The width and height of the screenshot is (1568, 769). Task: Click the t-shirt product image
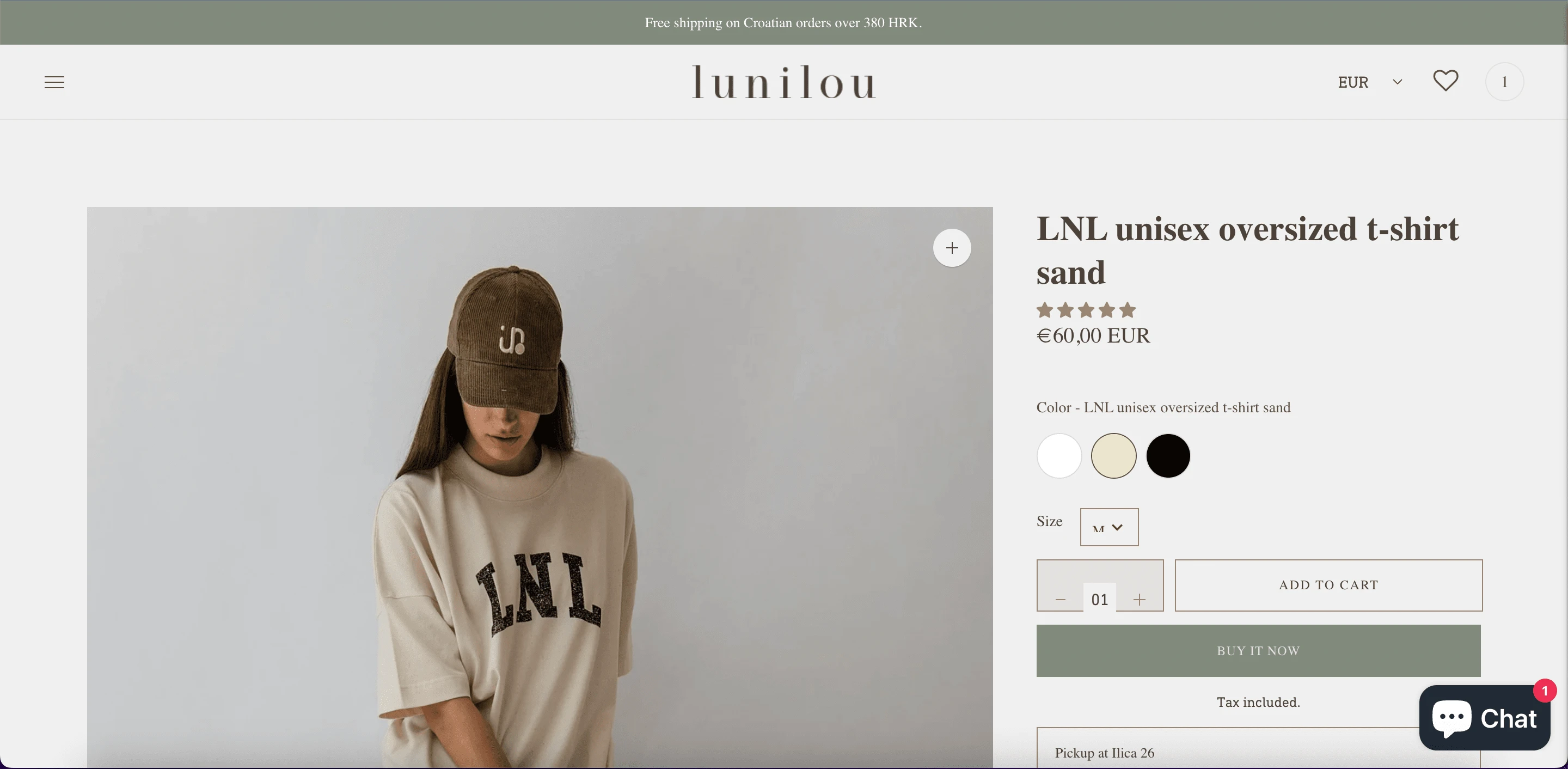(x=540, y=487)
